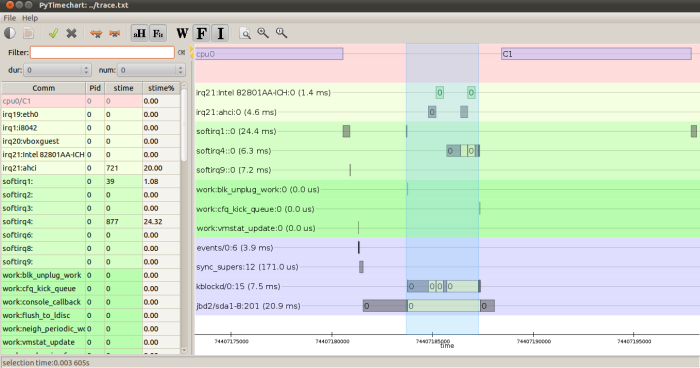Click the green checkmark show icon
Screen dimensions: 700x368
coord(53,33)
